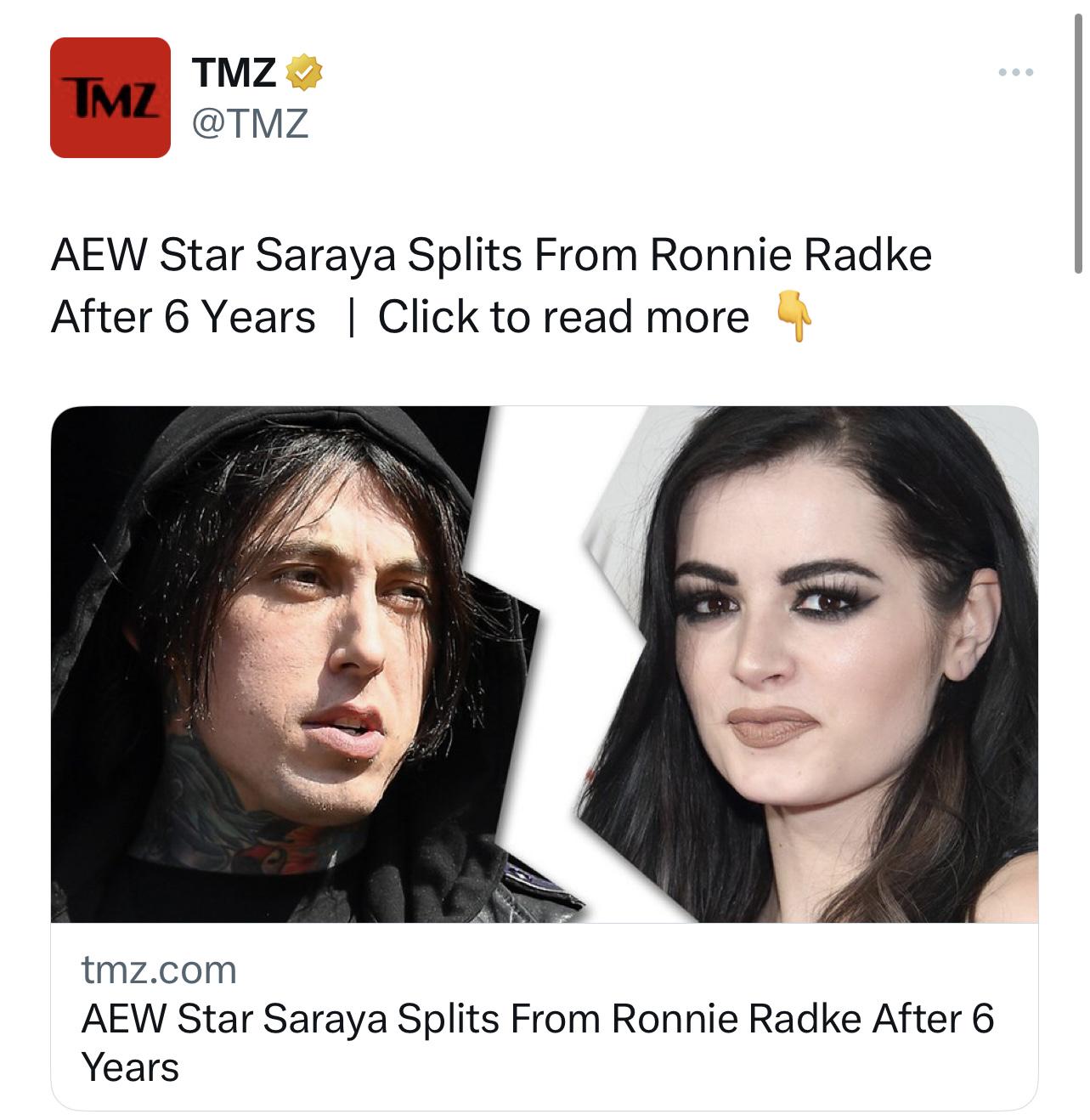The height and width of the screenshot is (1120, 1090).
Task: Click "Click to read more" text in tweet
Action: (x=563, y=317)
